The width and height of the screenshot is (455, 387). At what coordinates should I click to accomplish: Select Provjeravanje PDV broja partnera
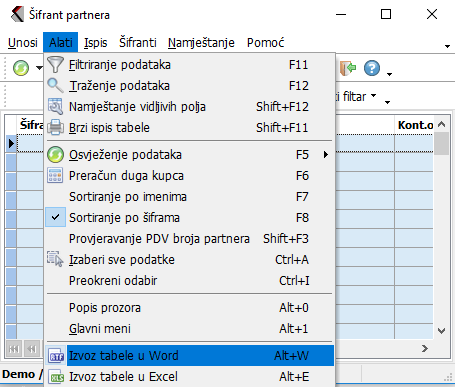click(x=190, y=239)
